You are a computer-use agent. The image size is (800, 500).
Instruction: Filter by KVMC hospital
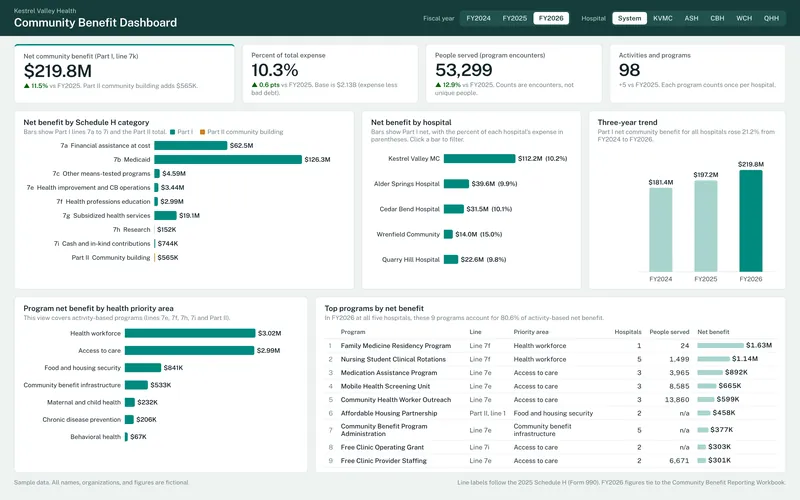[663, 18]
